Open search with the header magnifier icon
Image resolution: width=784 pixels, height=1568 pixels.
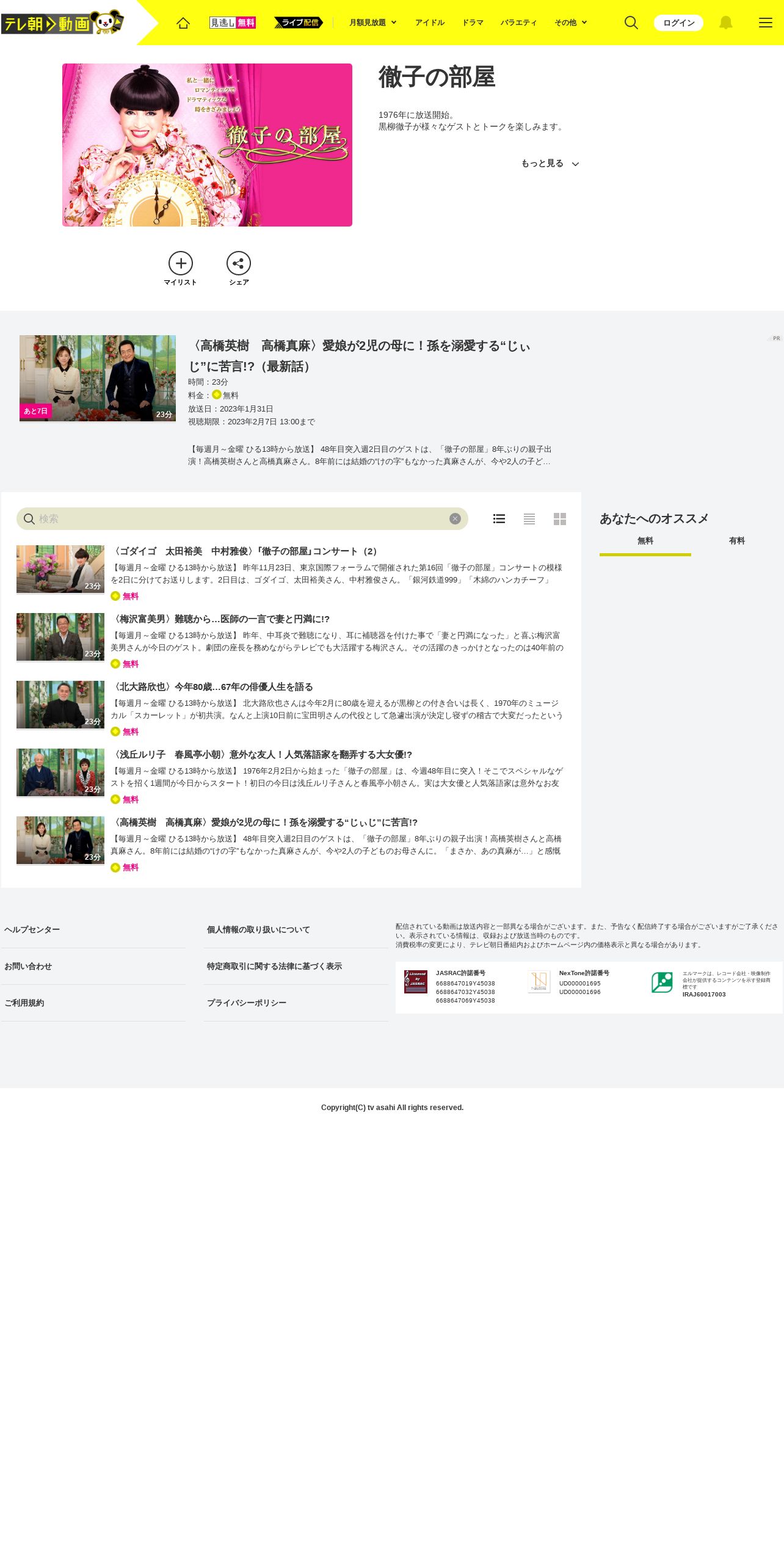(x=631, y=23)
